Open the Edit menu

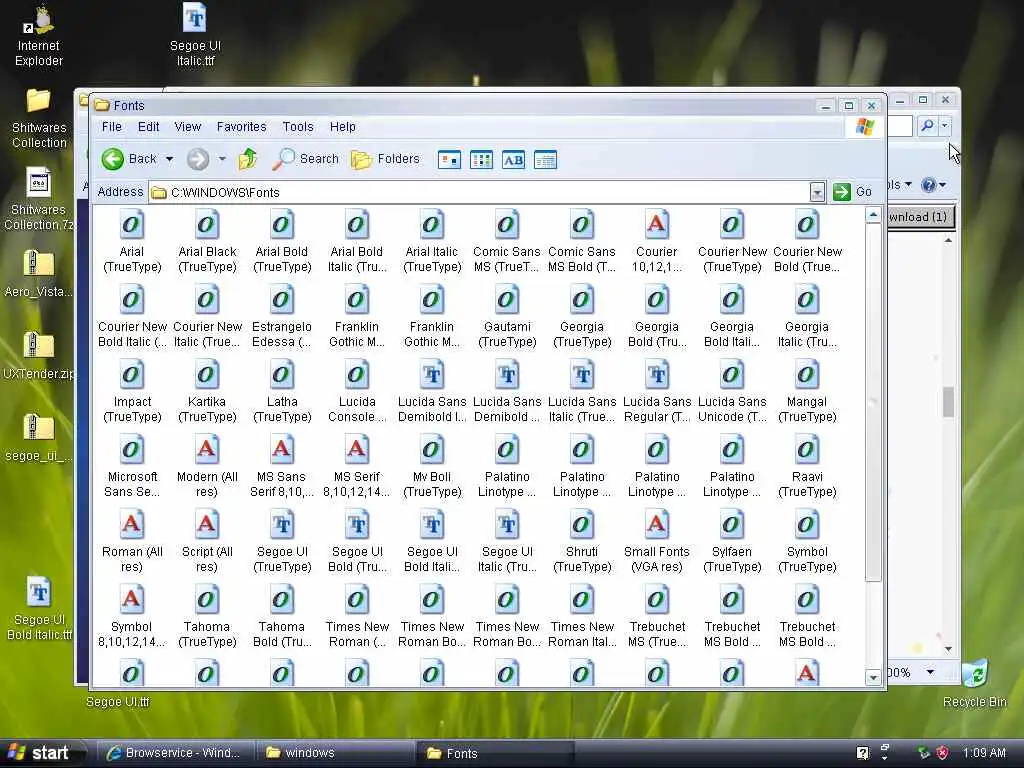[x=148, y=127]
